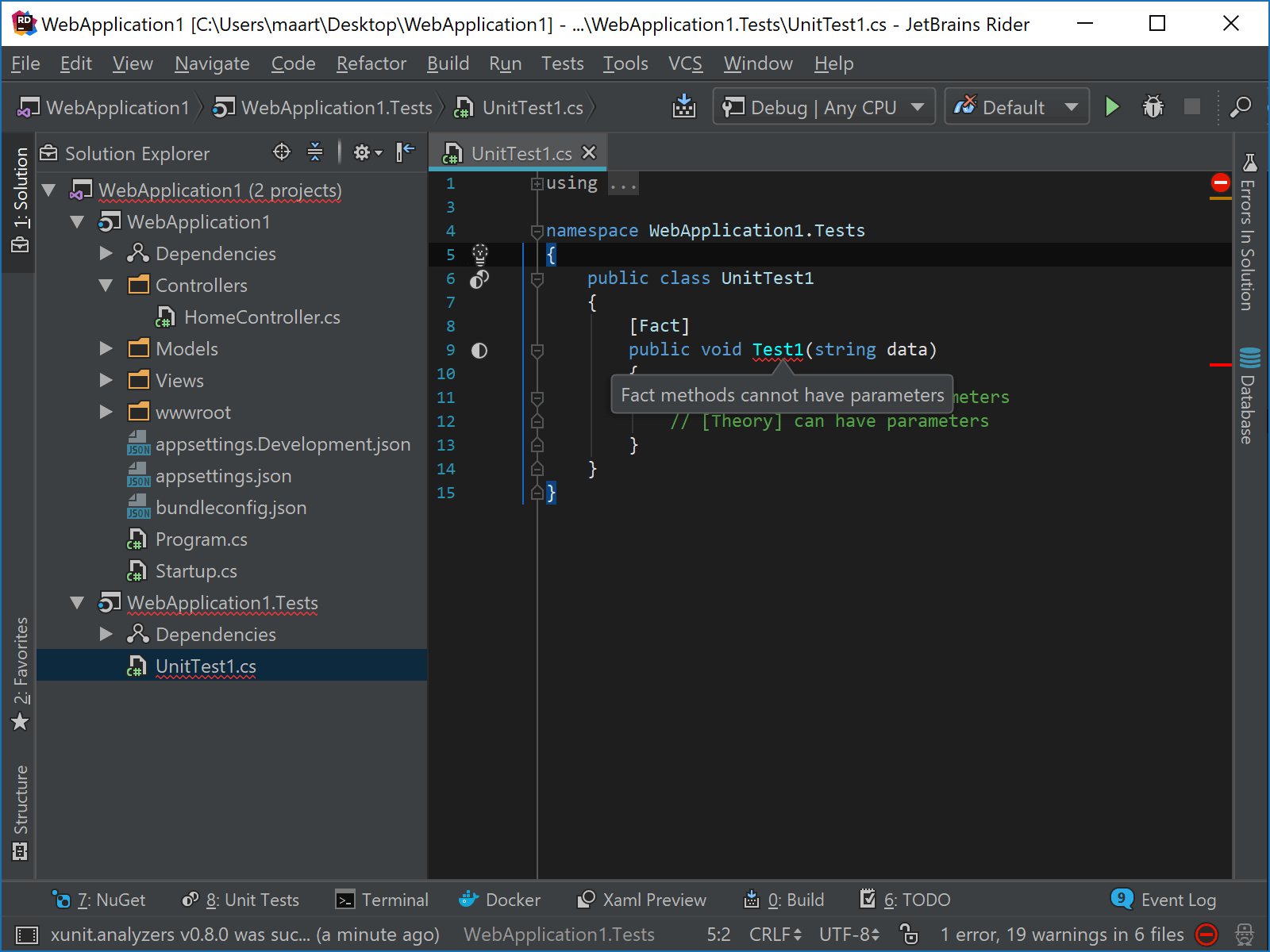
Task: Open the Xaml Preview tool window
Action: click(x=641, y=900)
